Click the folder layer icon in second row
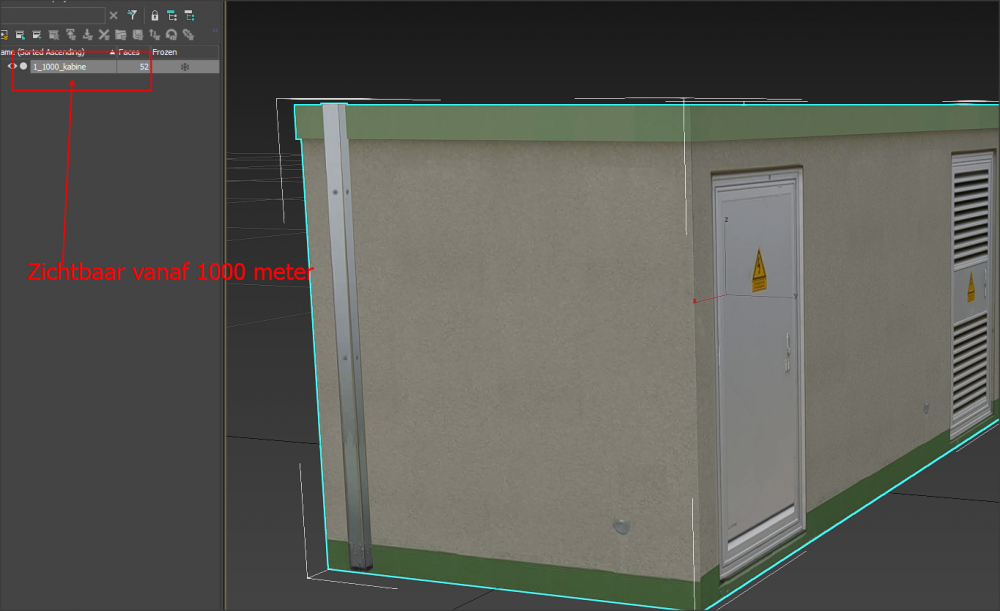This screenshot has height=611, width=1000. pos(121,34)
